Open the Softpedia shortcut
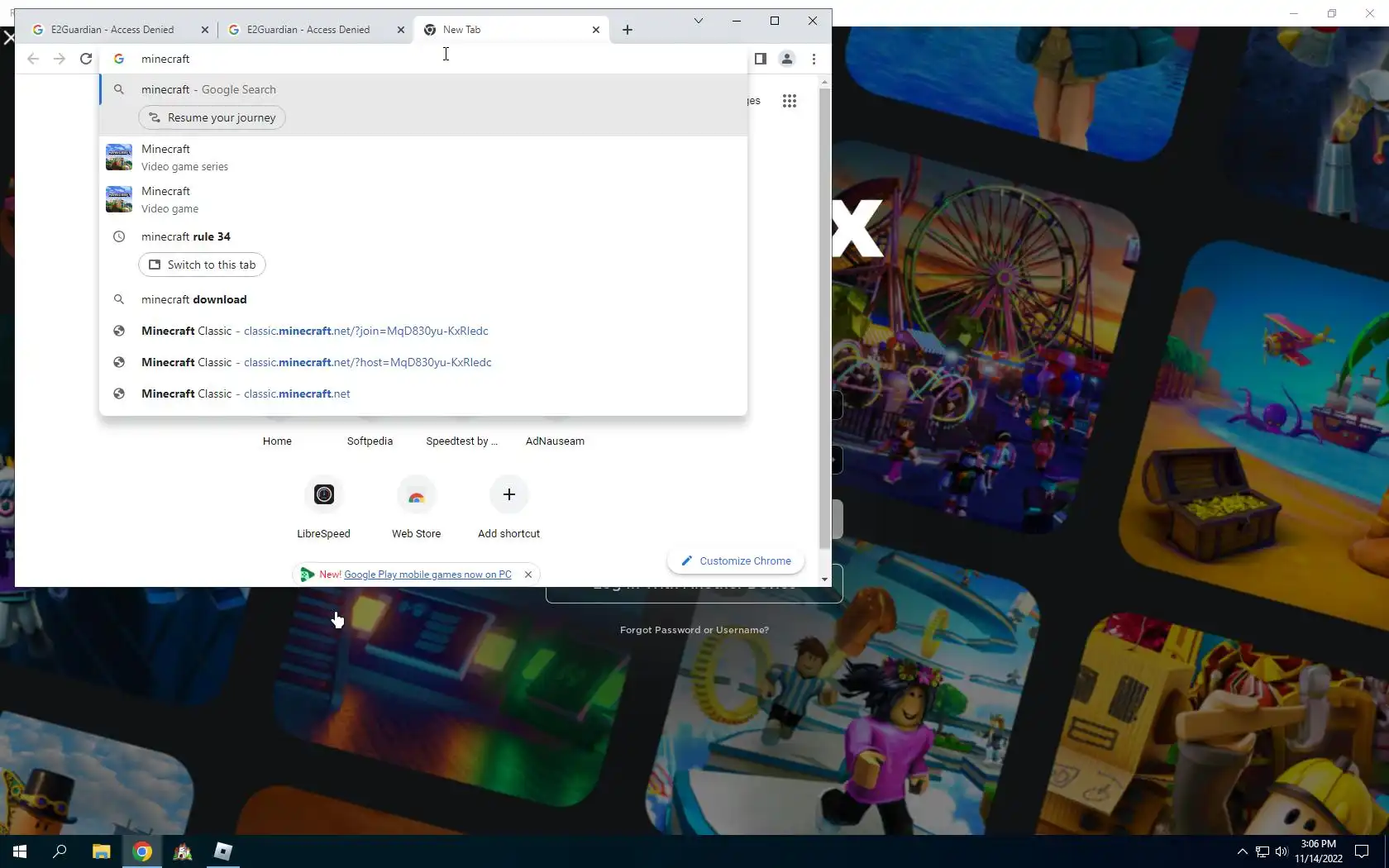1389x868 pixels. coord(370,441)
